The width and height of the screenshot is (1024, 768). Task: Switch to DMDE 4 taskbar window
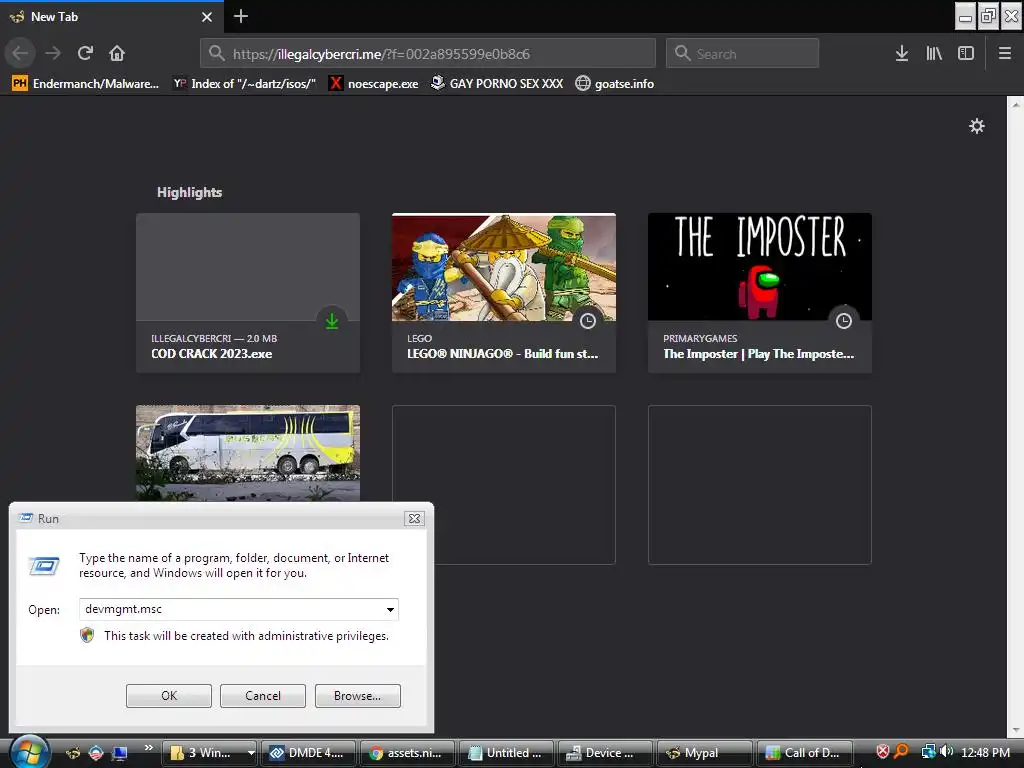[x=308, y=753]
